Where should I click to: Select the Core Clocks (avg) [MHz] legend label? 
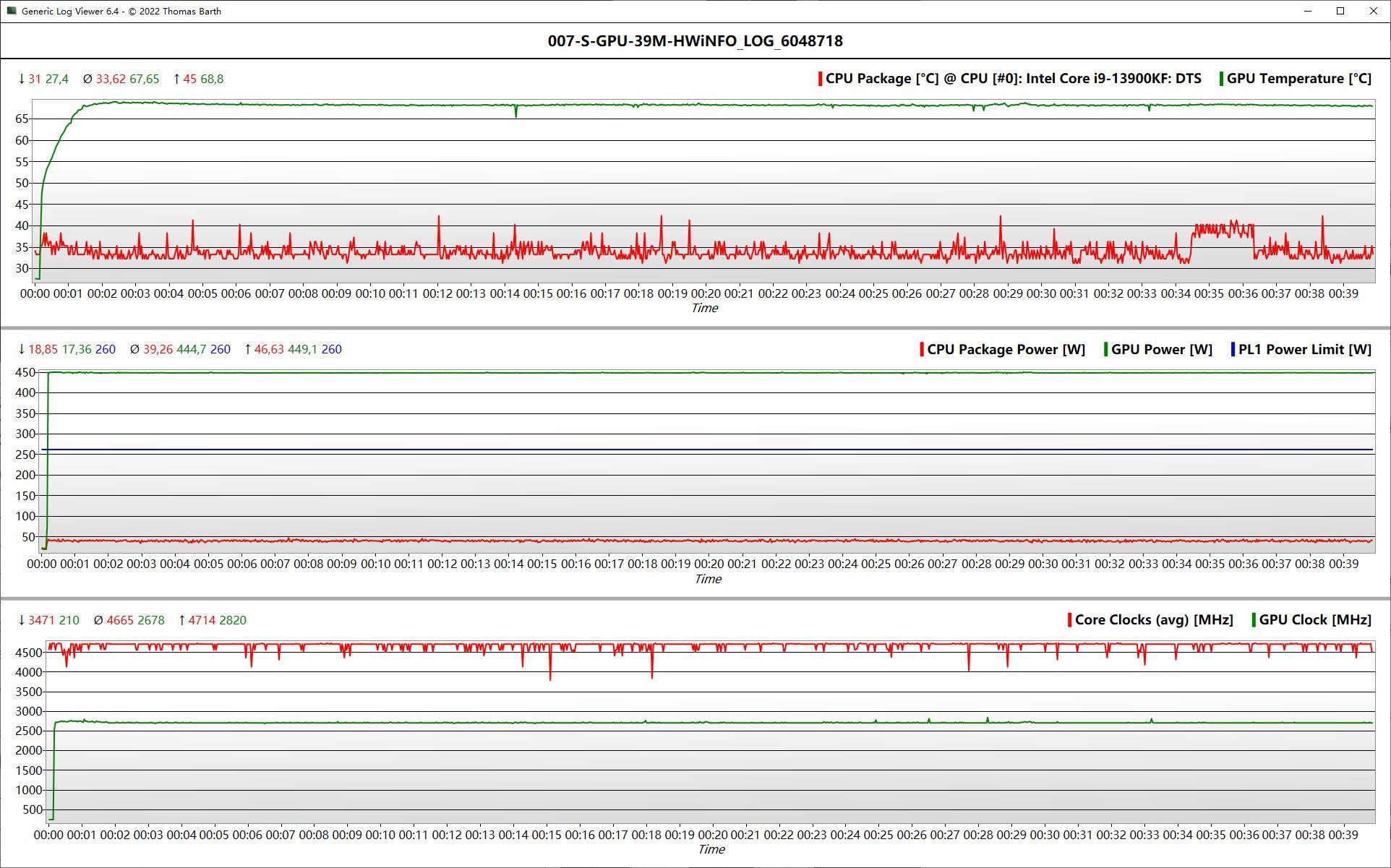point(1154,620)
